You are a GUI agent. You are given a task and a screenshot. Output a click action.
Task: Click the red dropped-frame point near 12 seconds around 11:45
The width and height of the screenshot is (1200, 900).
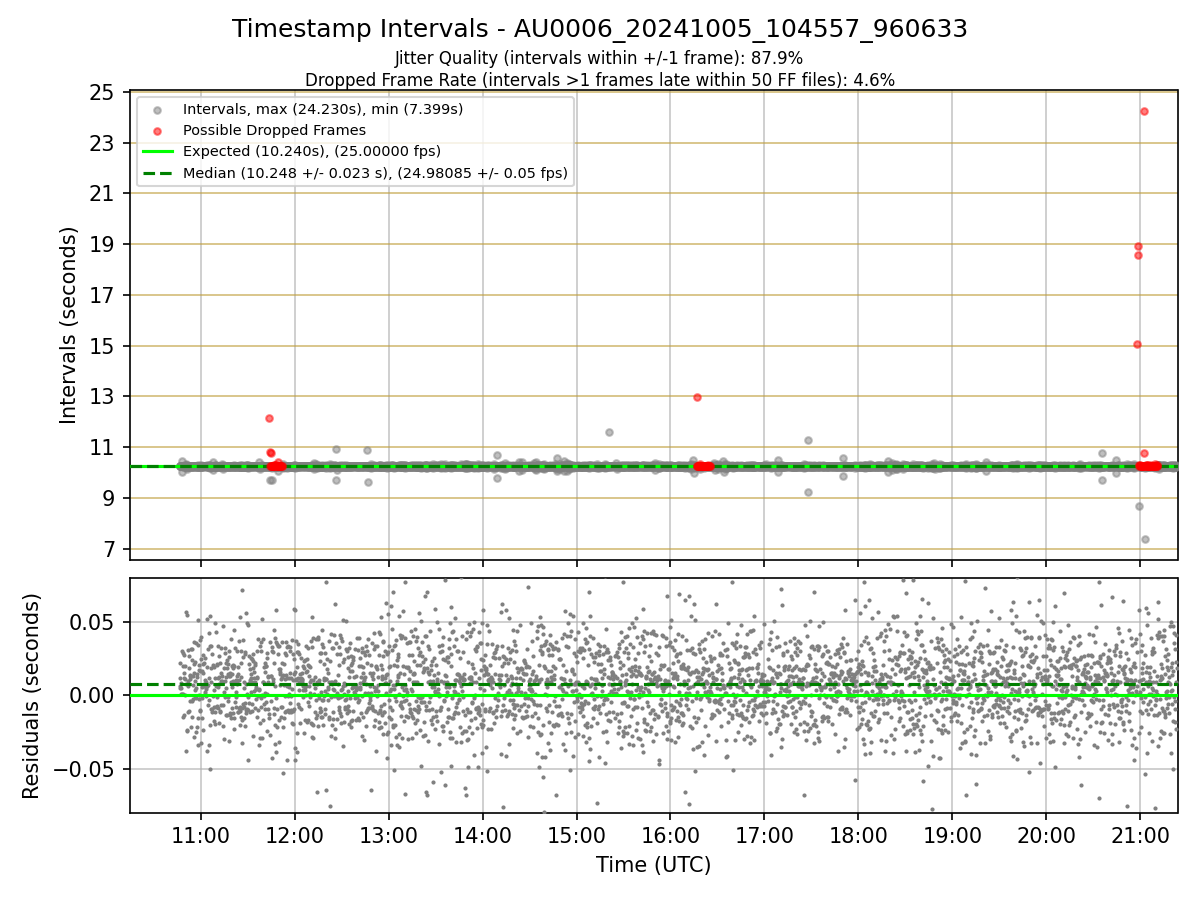(x=269, y=418)
